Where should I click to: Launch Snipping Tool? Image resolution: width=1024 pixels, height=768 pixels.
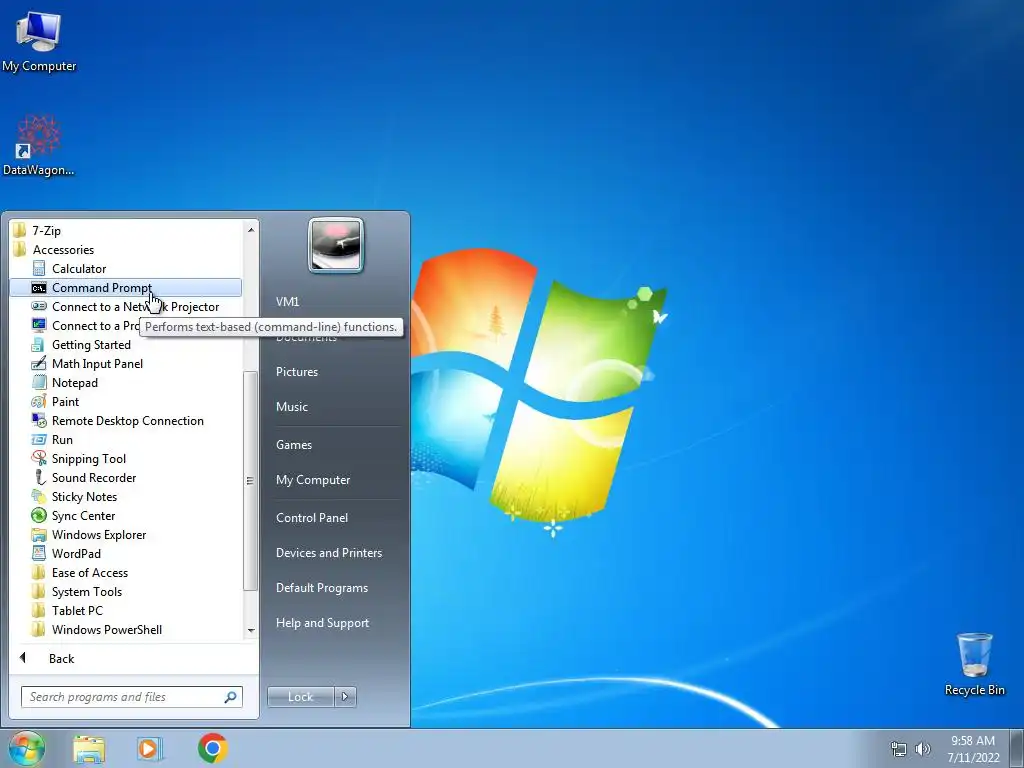tap(88, 458)
